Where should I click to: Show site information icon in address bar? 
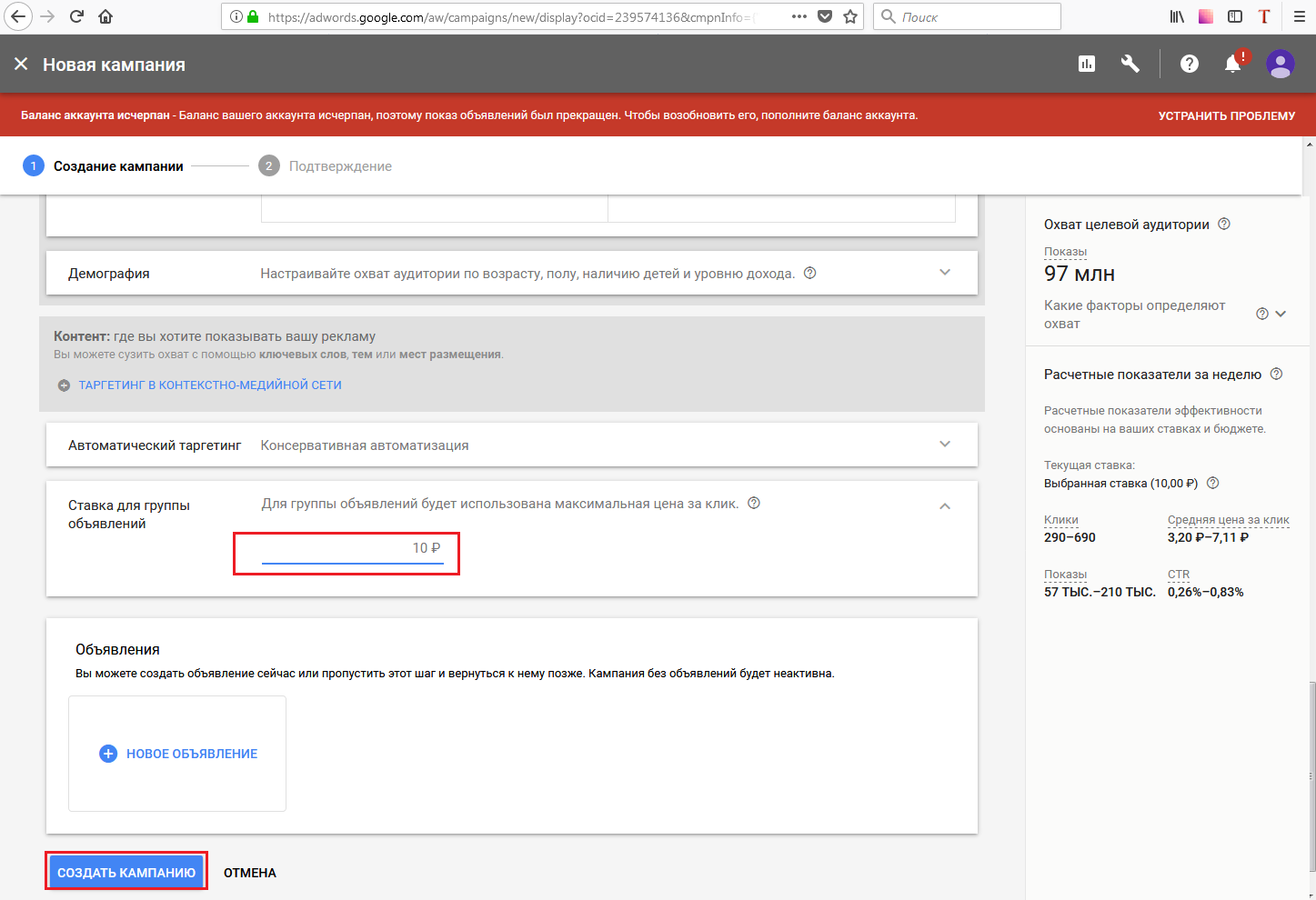pos(236,16)
